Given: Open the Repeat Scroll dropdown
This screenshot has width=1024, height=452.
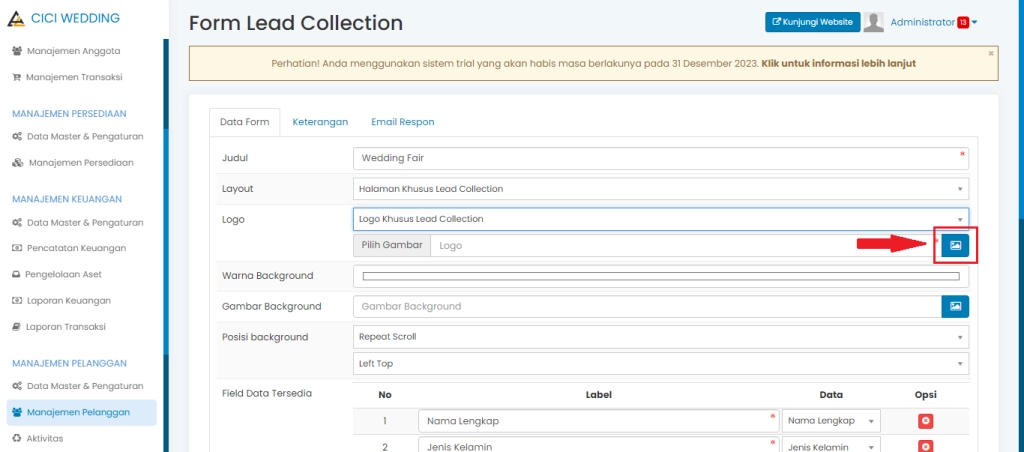Looking at the screenshot, I should pyautogui.click(x=661, y=337).
